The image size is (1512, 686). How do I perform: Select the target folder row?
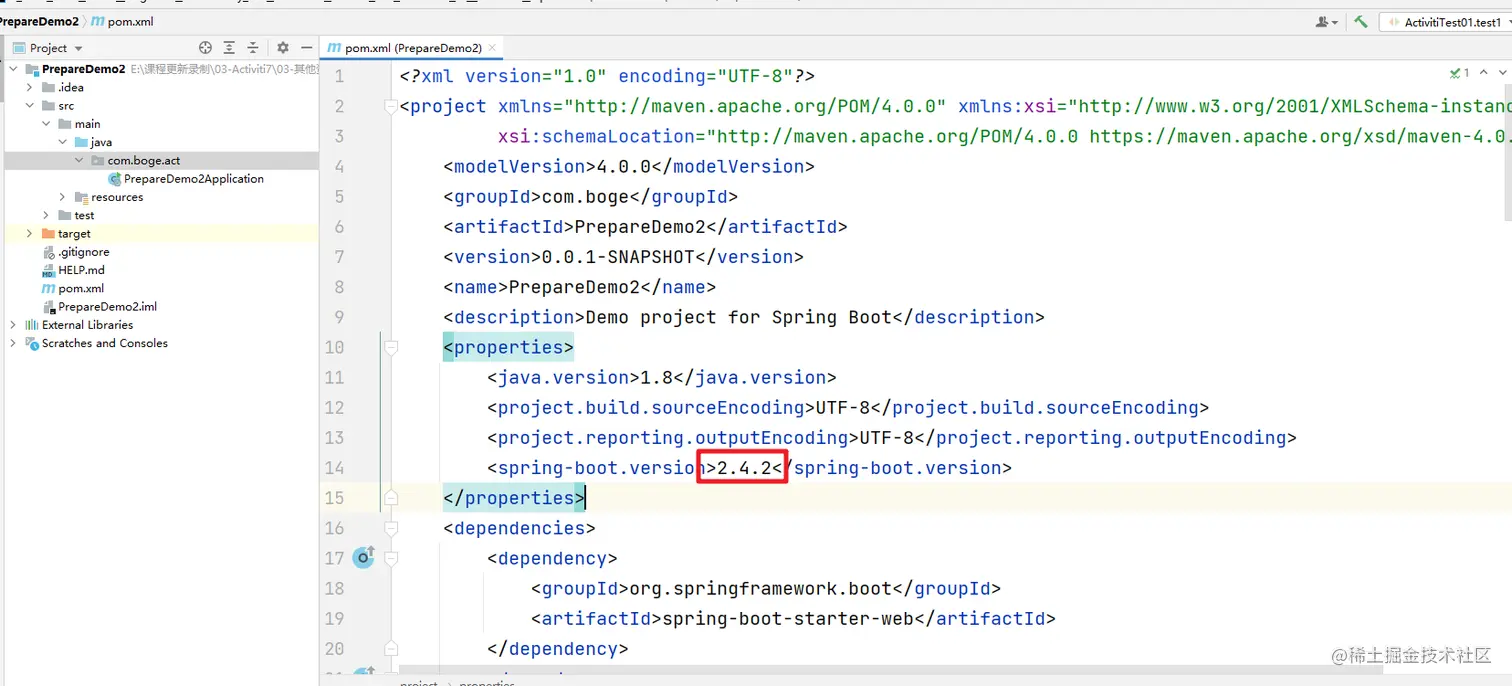(x=161, y=233)
